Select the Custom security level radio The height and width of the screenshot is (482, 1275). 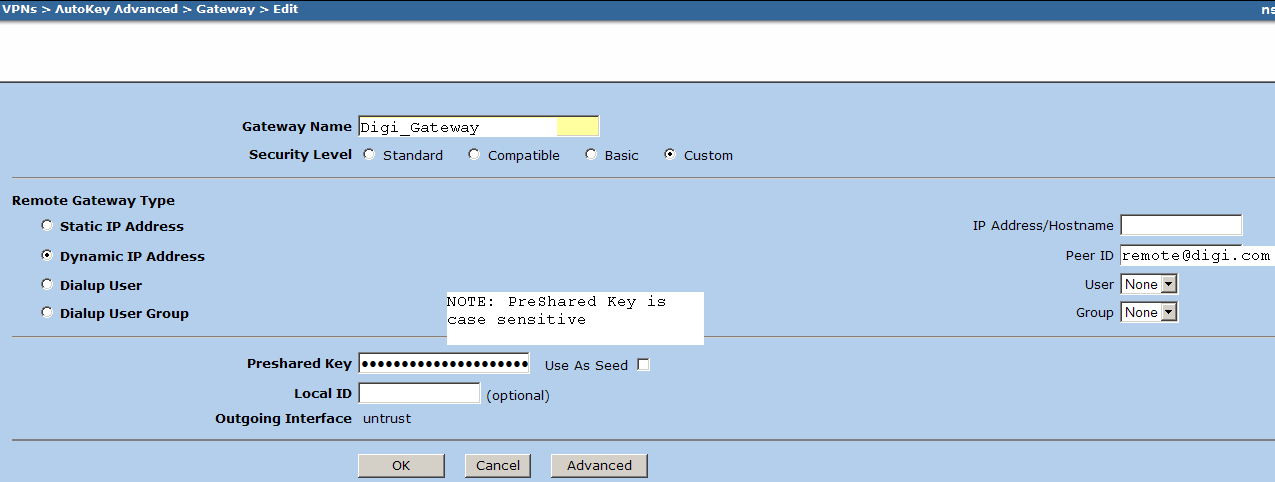click(x=670, y=155)
